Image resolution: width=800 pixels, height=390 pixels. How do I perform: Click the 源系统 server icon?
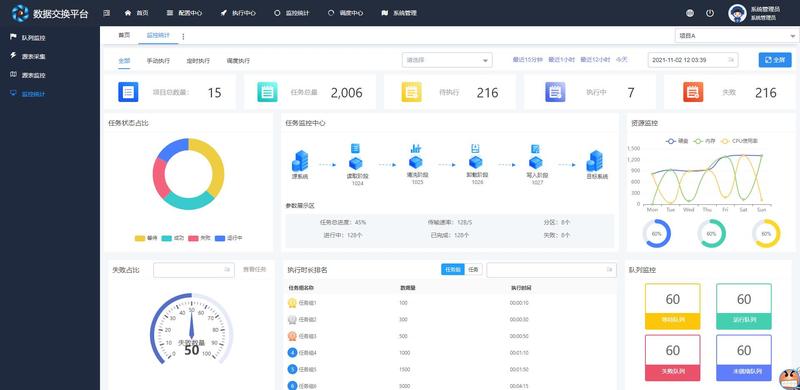point(299,161)
